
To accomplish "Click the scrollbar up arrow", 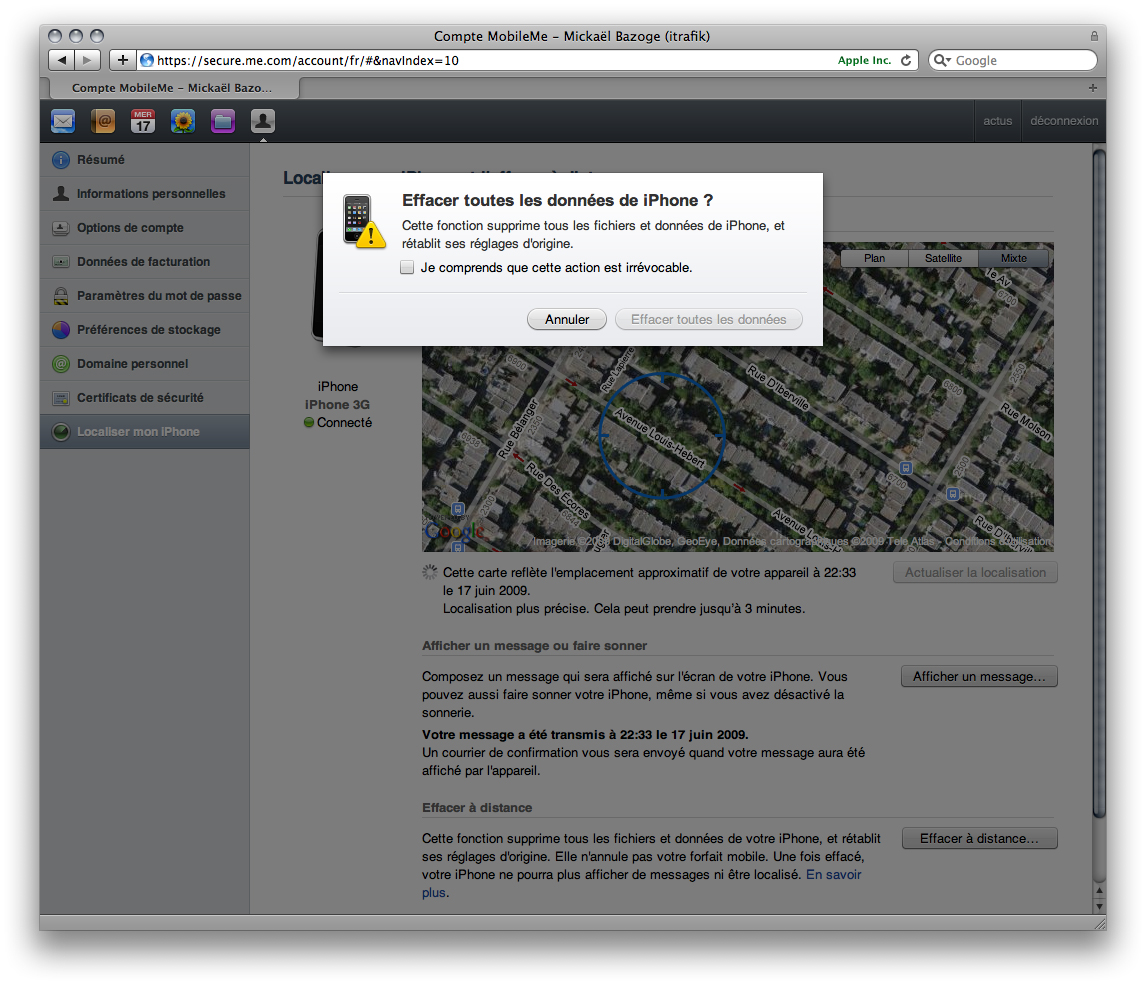I will click(x=1098, y=891).
